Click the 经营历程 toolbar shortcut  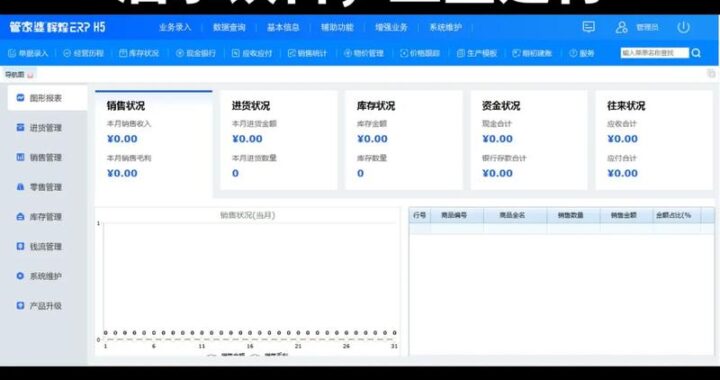click(x=84, y=53)
